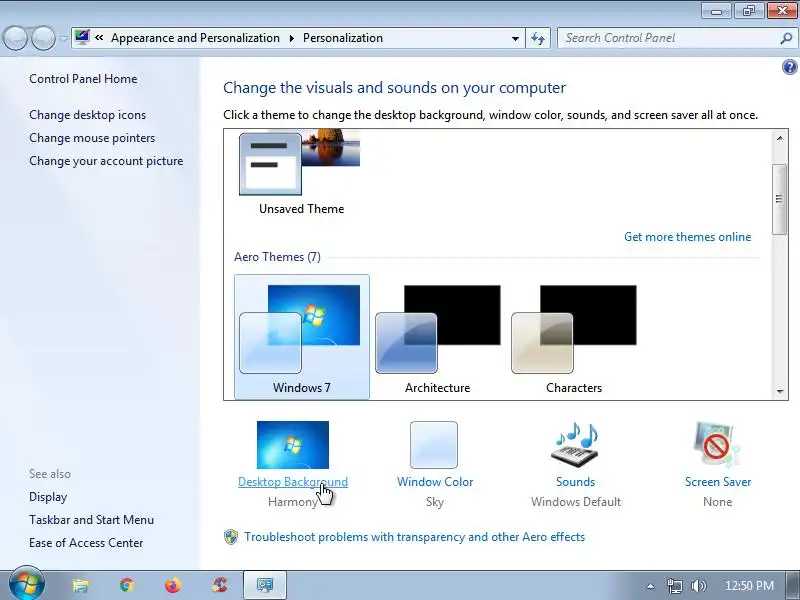This screenshot has width=800, height=600.
Task: Click the Window Color link
Action: point(435,482)
